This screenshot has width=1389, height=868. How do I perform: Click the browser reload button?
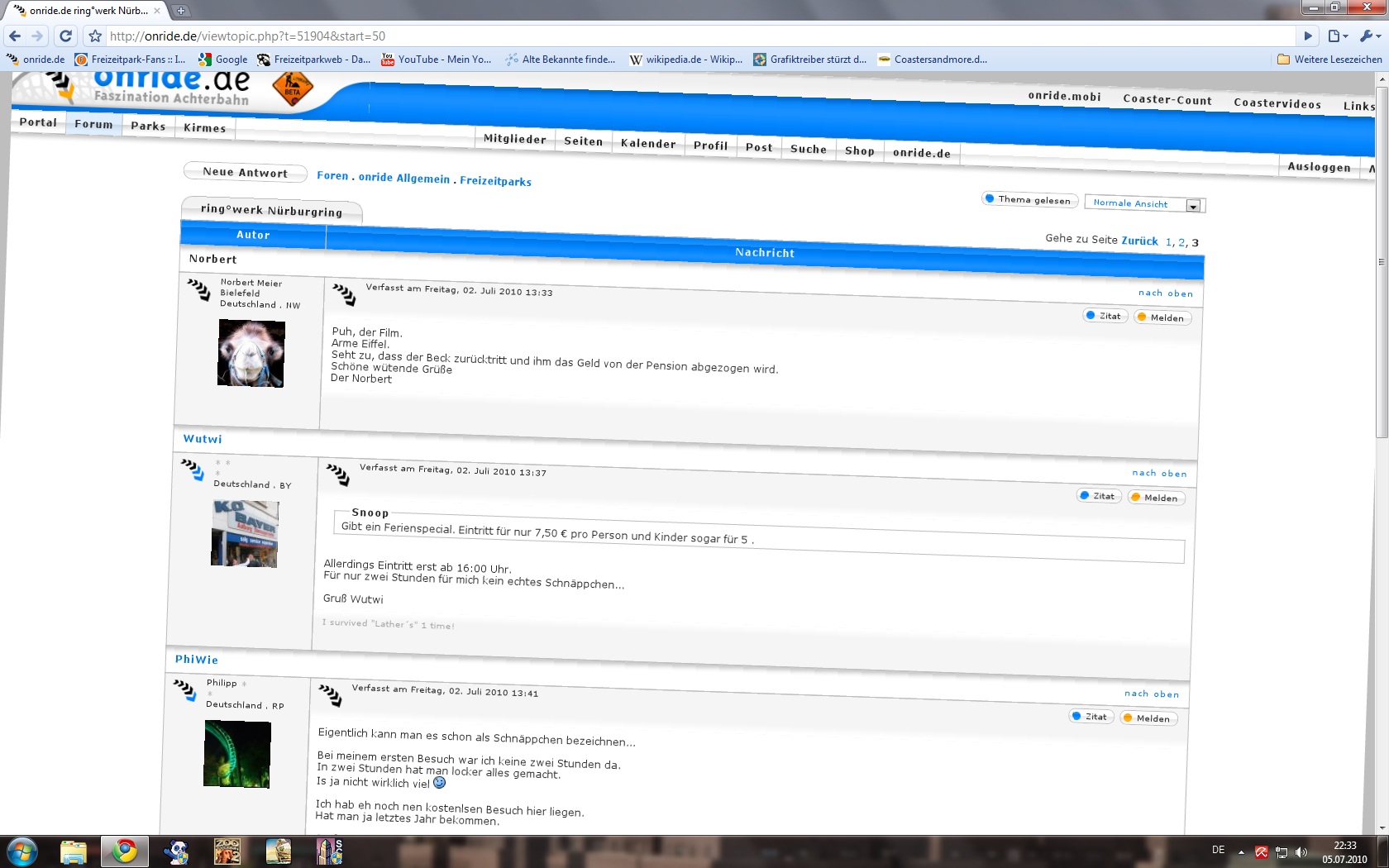[x=65, y=36]
